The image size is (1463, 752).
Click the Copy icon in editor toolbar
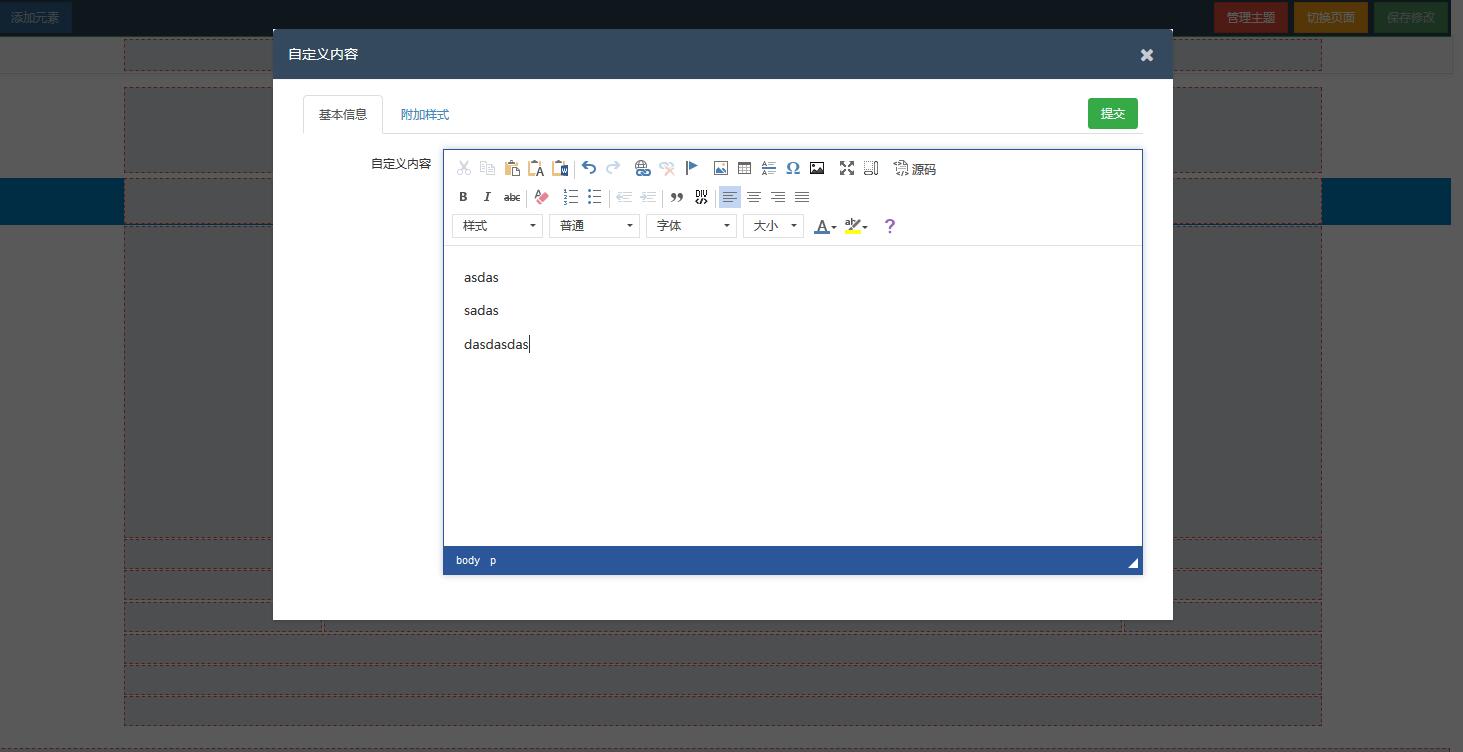[488, 168]
